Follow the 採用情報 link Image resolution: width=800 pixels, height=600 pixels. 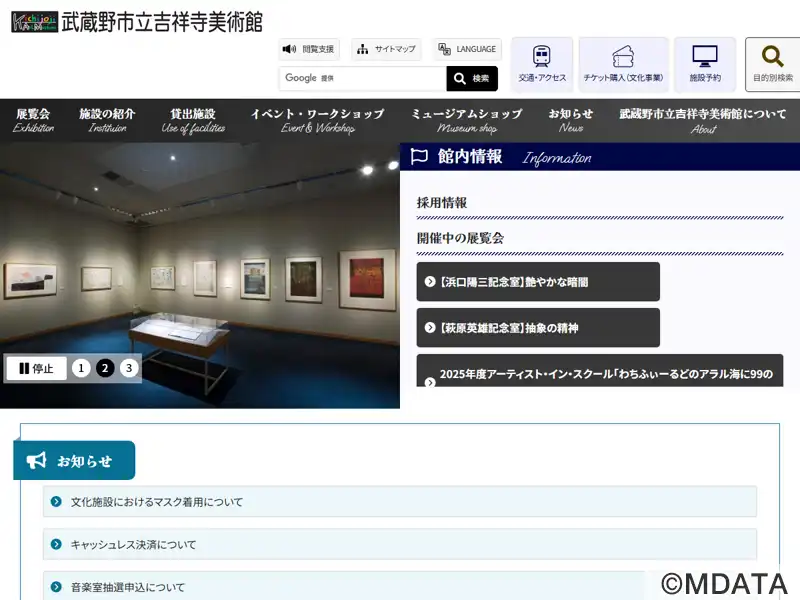pos(442,203)
